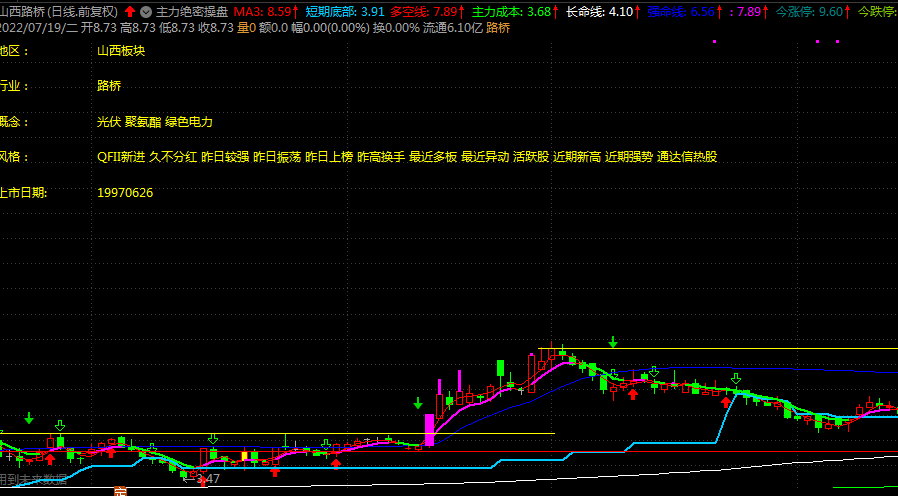Click the solid green down arrow above the price peak

pyautogui.click(x=613, y=342)
